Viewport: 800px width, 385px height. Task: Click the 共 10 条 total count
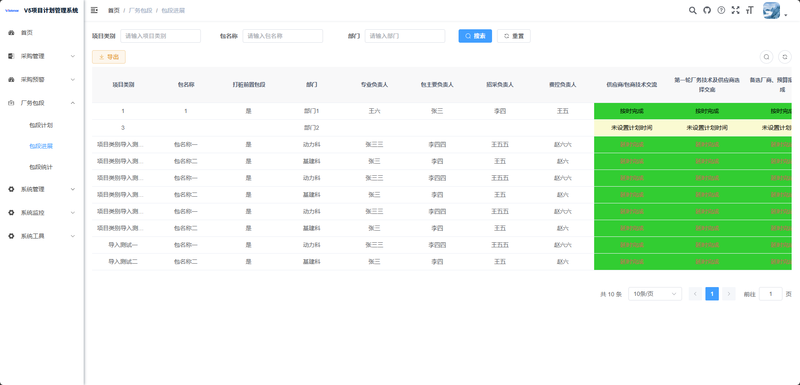pyautogui.click(x=611, y=294)
